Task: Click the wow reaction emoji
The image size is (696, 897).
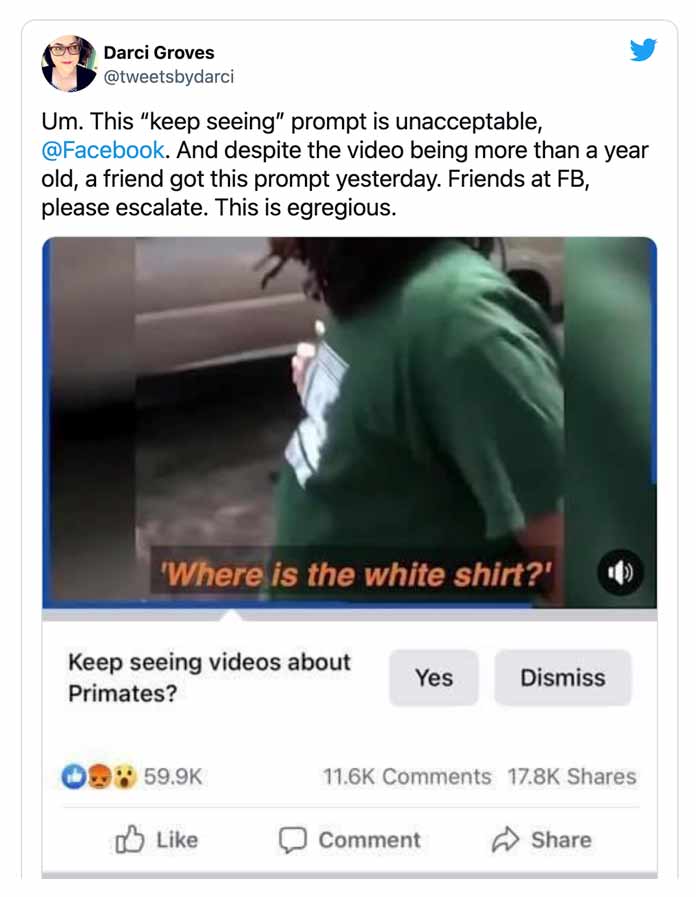Action: (x=125, y=777)
